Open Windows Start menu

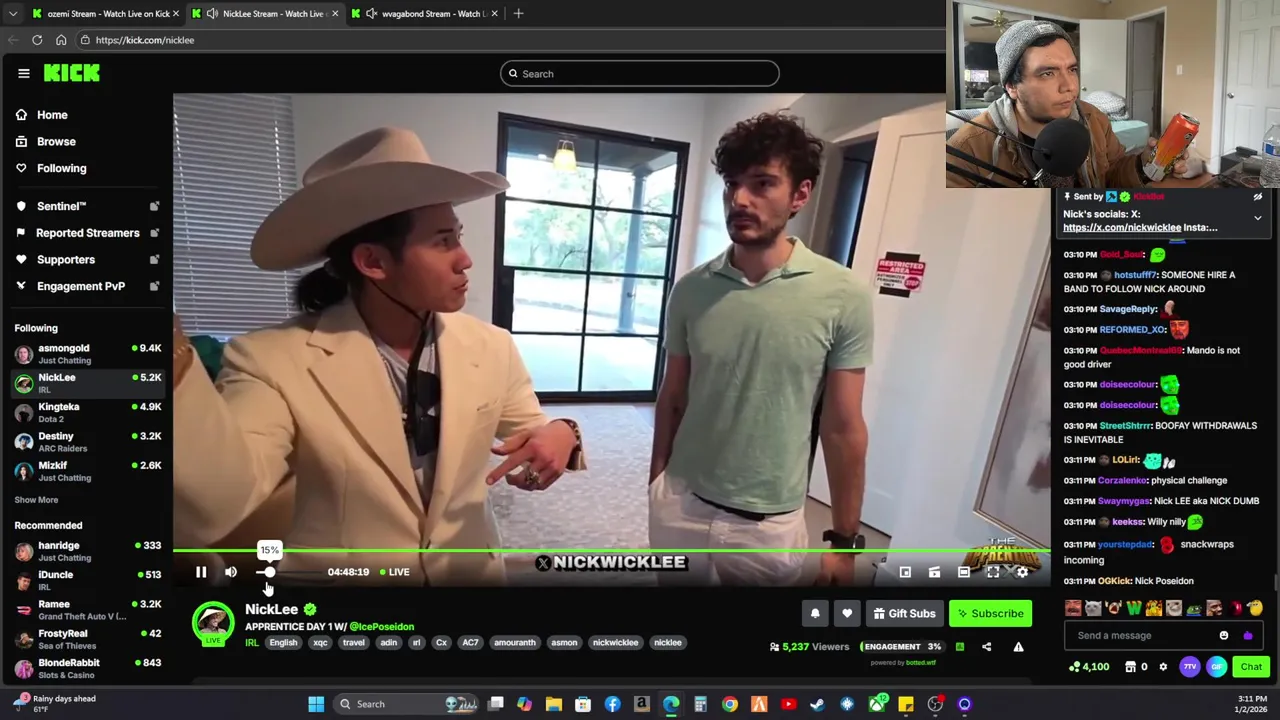[316, 704]
